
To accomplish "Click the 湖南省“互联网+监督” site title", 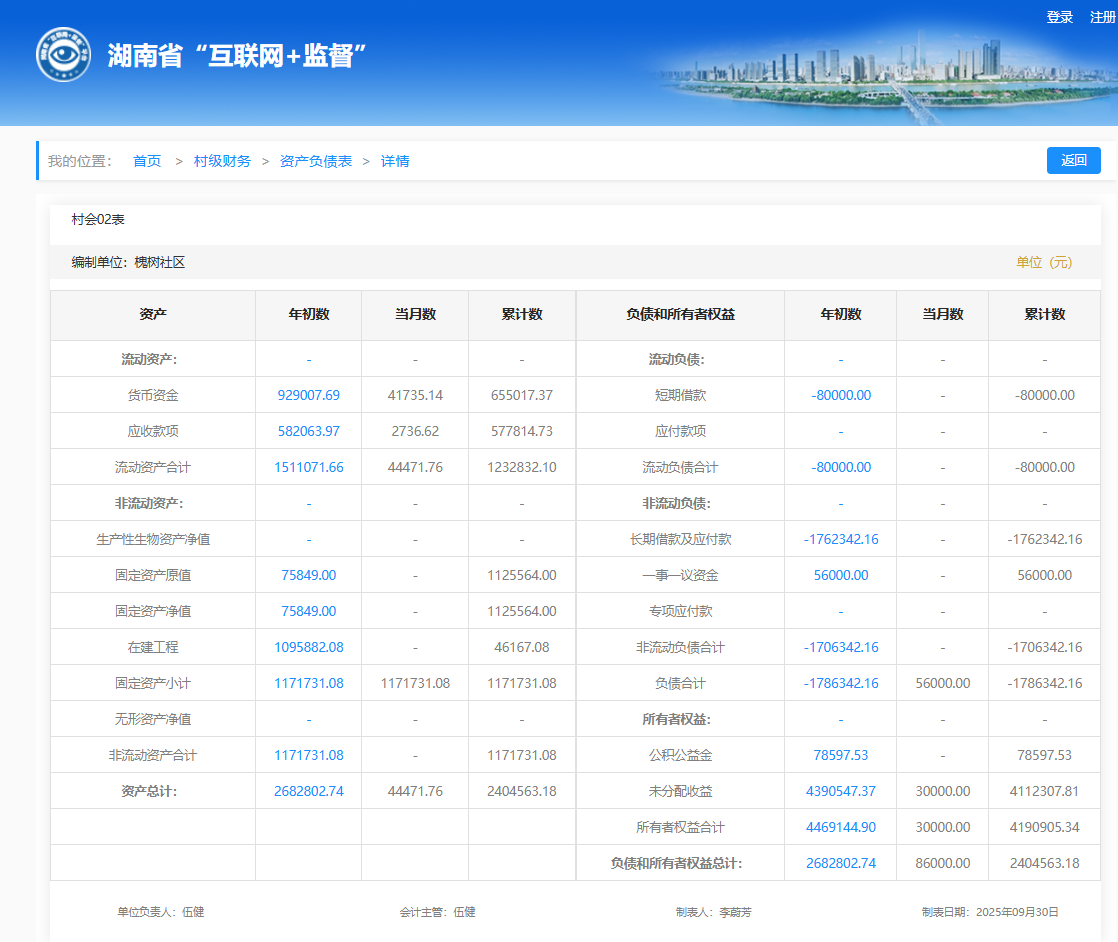I will (x=237, y=56).
